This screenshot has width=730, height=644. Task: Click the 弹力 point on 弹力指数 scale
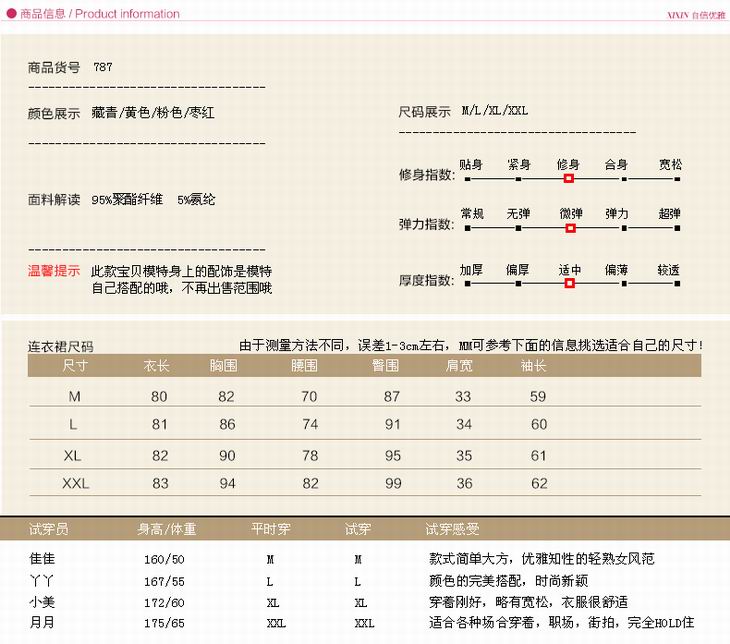(624, 228)
